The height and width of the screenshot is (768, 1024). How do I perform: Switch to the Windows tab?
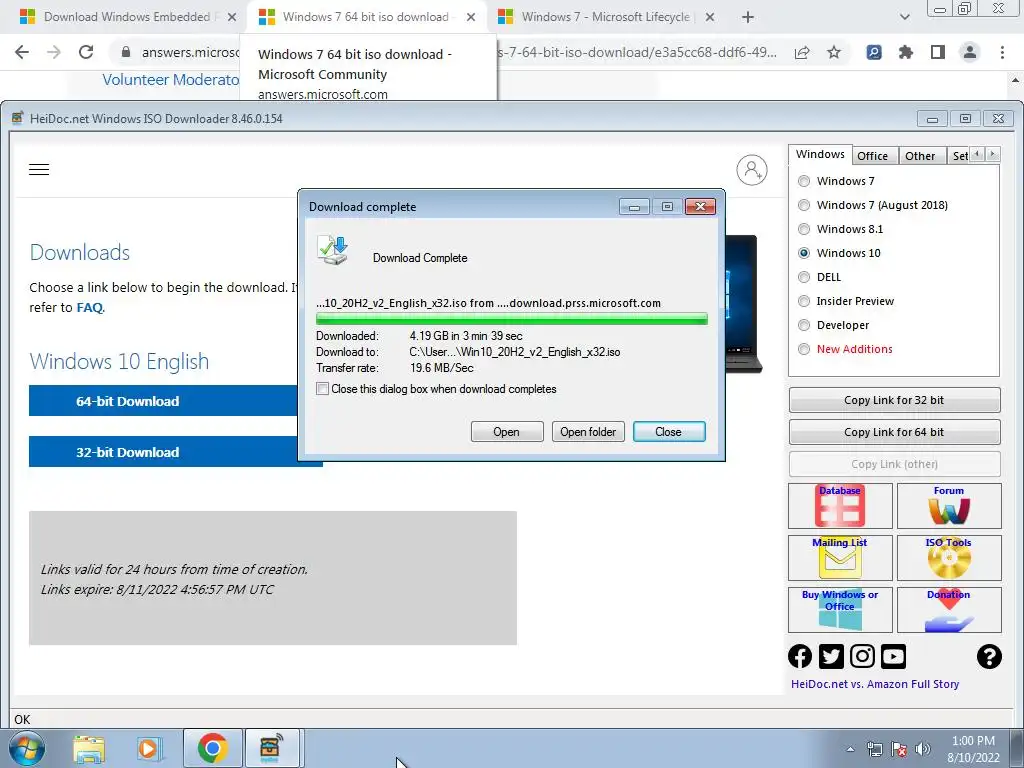click(820, 154)
